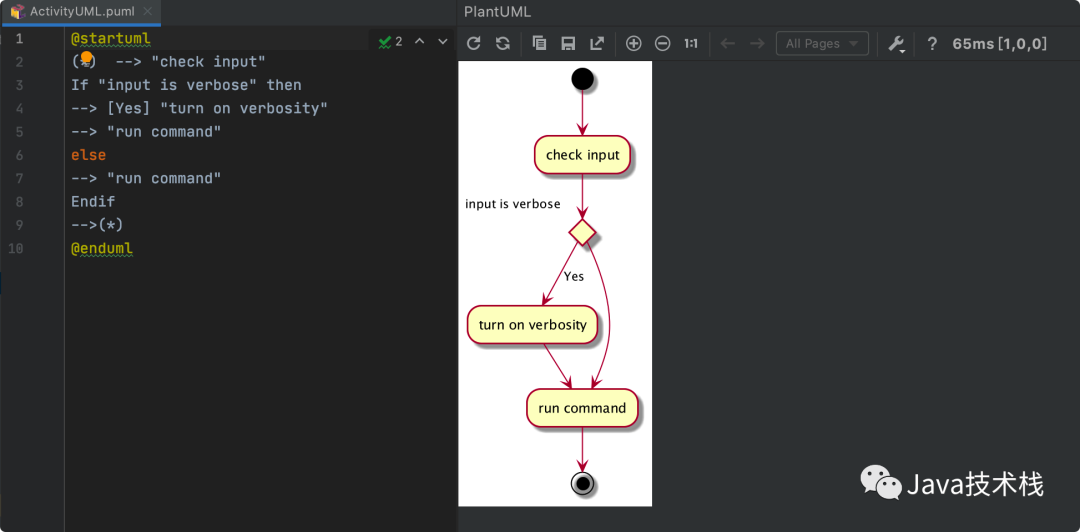Click the 'input is verbose' diagram label

[x=512, y=204]
